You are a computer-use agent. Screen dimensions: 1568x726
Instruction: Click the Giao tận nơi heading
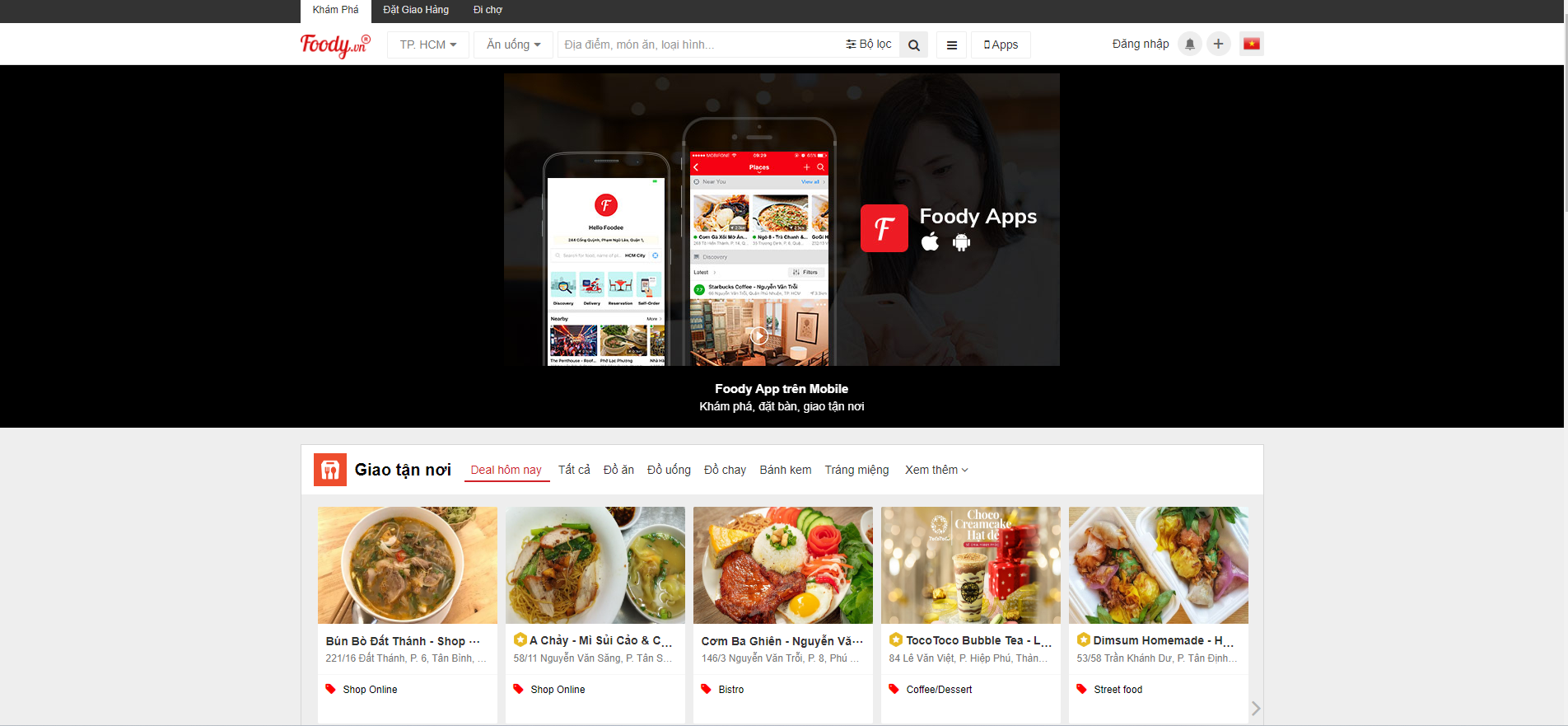point(403,470)
